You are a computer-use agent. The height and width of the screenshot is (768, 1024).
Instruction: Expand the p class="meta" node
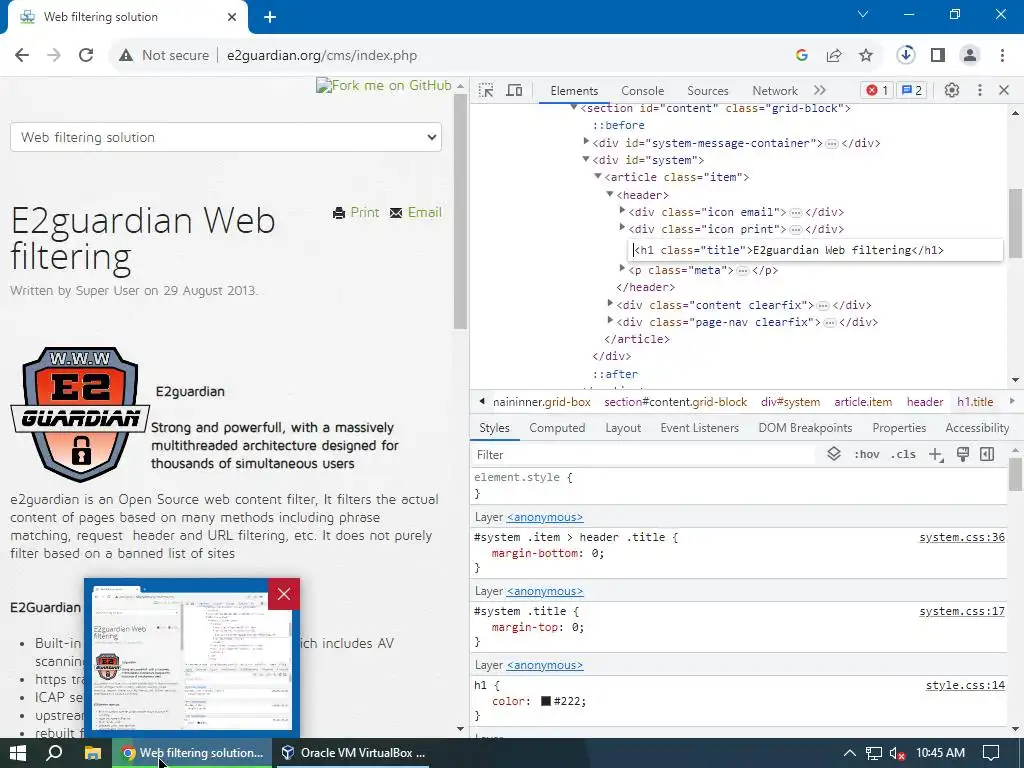[622, 268]
